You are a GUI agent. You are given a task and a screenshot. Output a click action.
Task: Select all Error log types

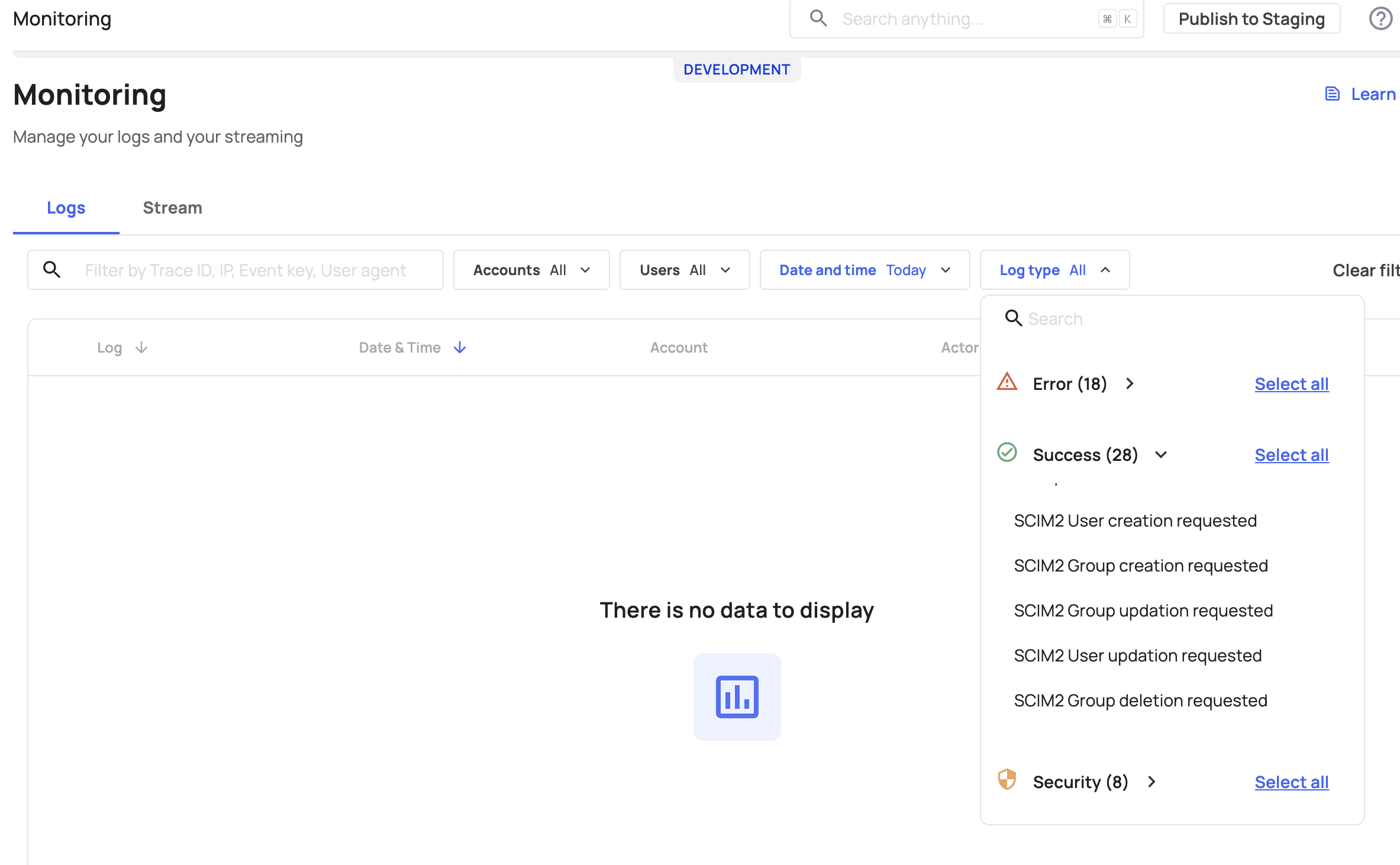pyautogui.click(x=1292, y=383)
